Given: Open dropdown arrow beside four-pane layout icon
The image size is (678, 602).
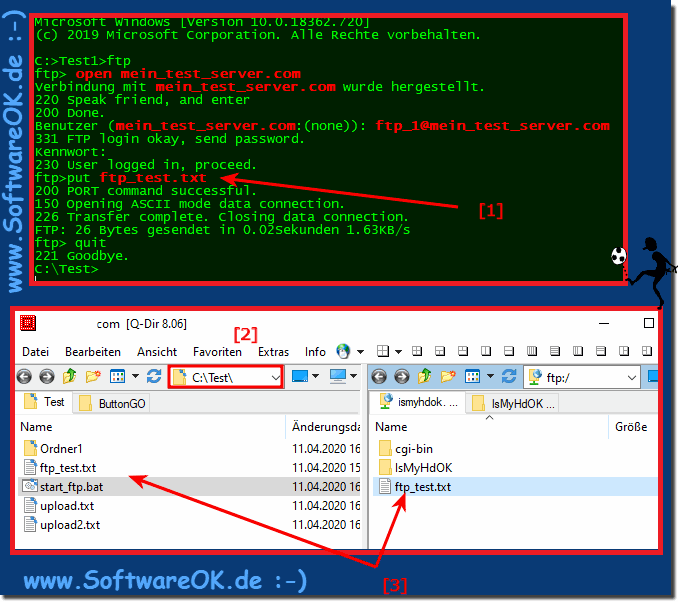Looking at the screenshot, I should point(398,351).
